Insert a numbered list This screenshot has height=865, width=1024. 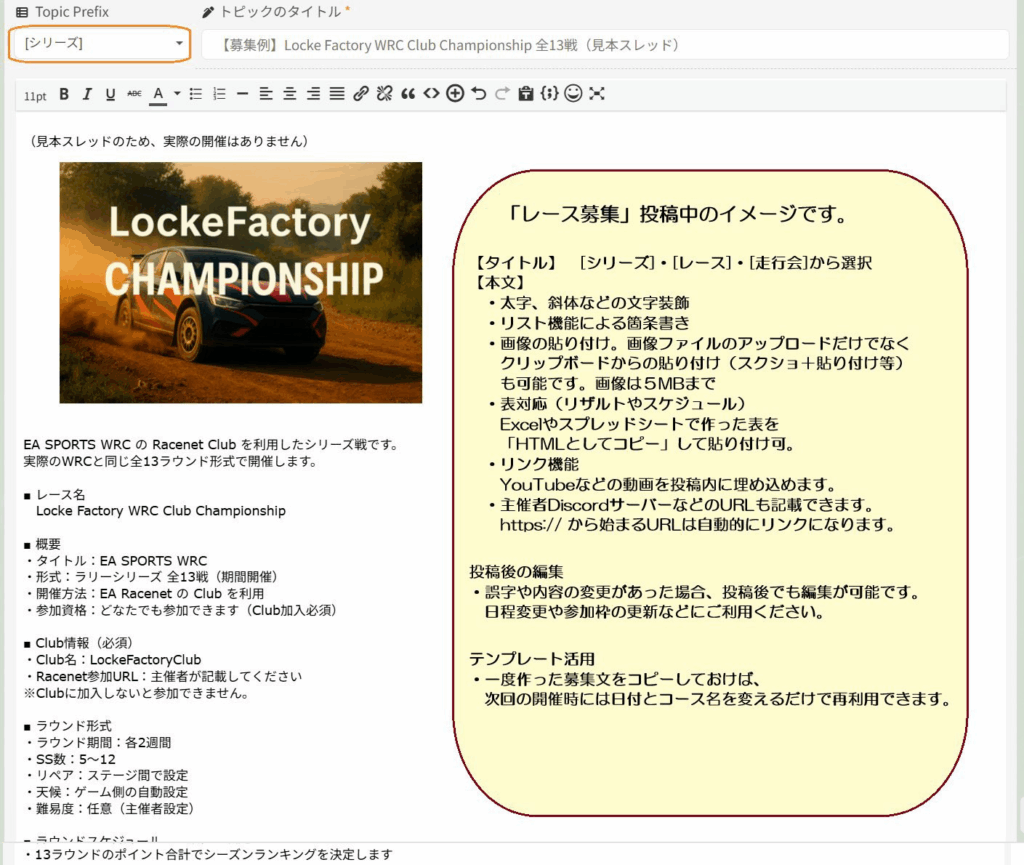pos(220,94)
